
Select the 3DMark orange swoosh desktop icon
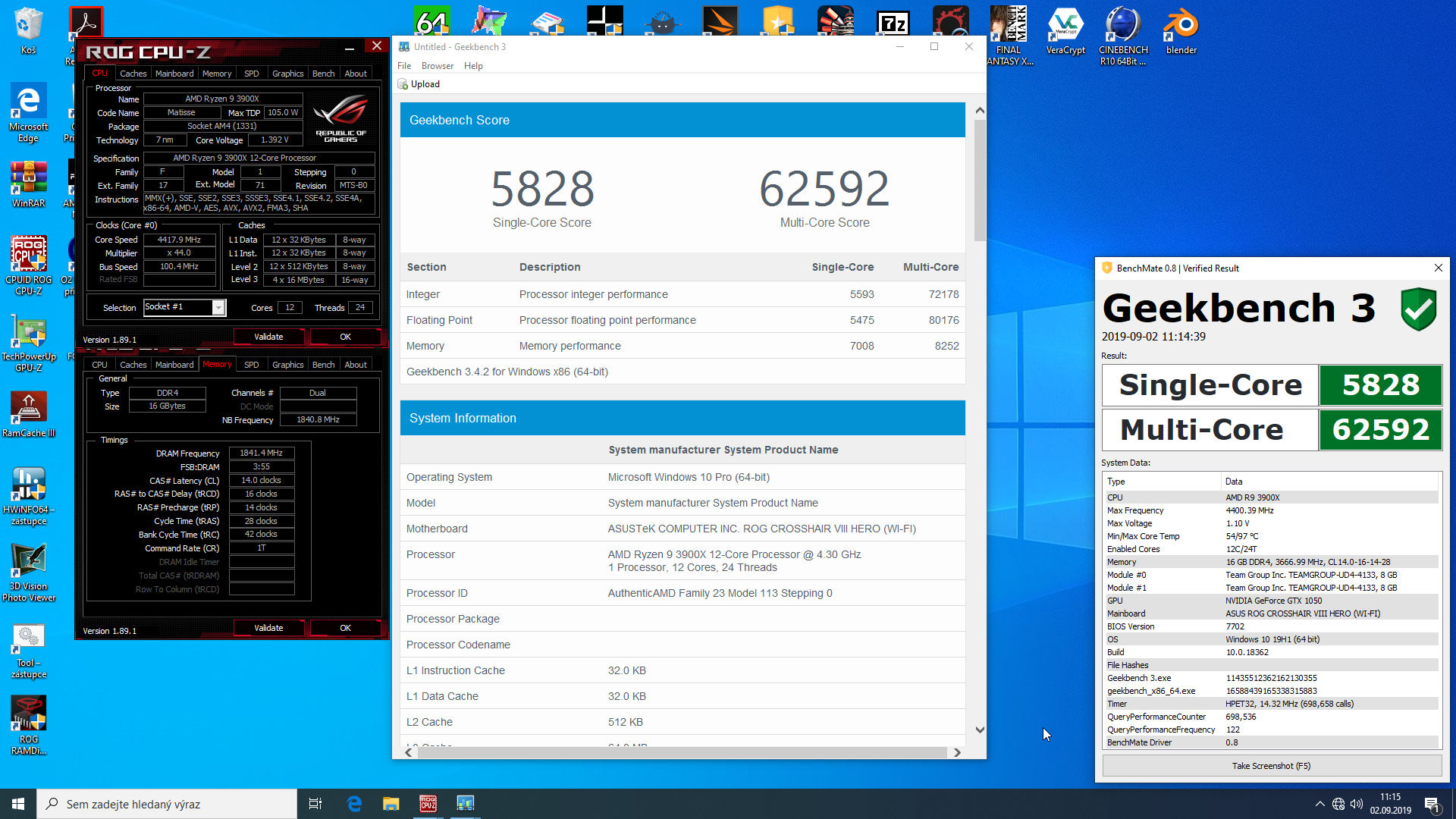tap(720, 21)
